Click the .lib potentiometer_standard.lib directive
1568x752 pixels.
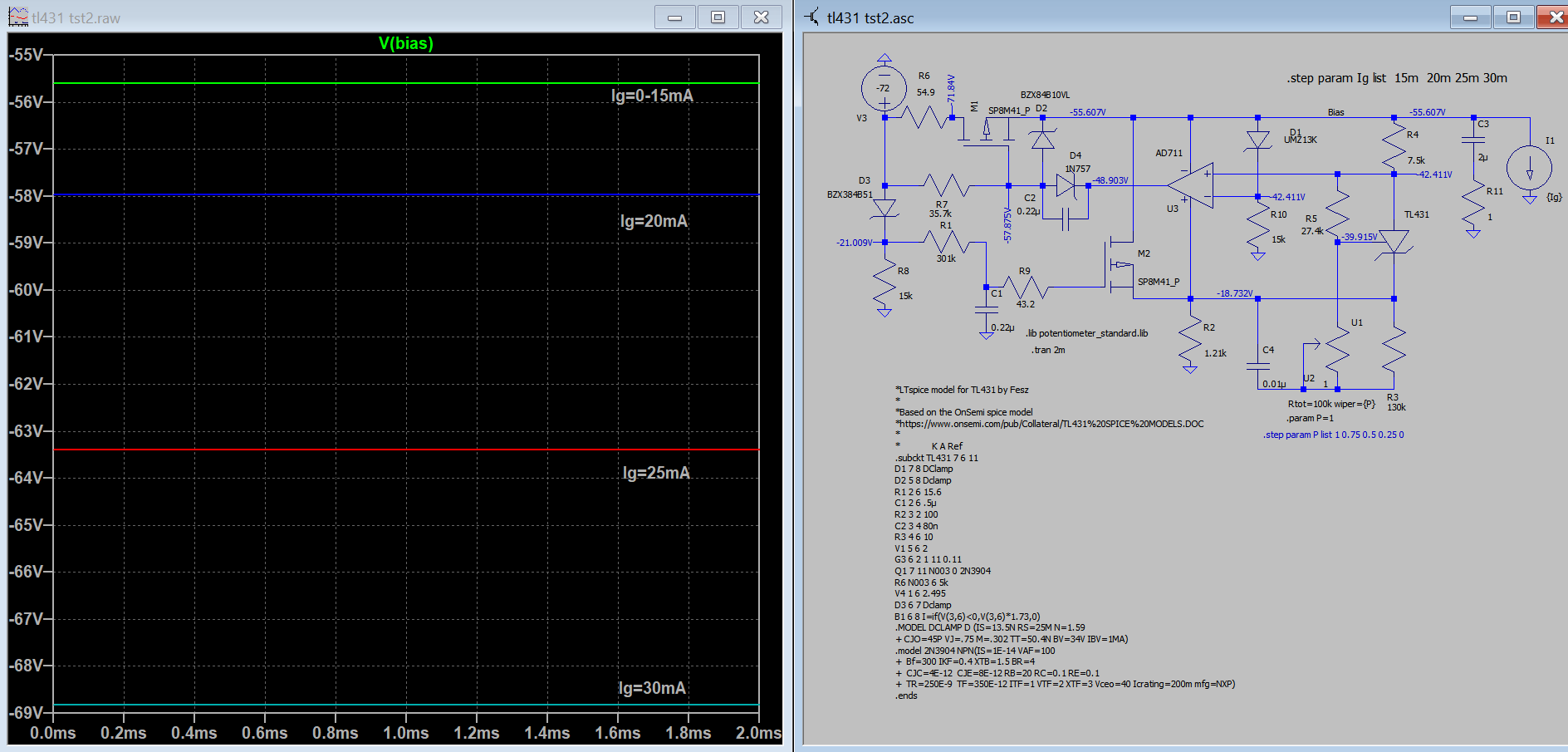click(1086, 333)
